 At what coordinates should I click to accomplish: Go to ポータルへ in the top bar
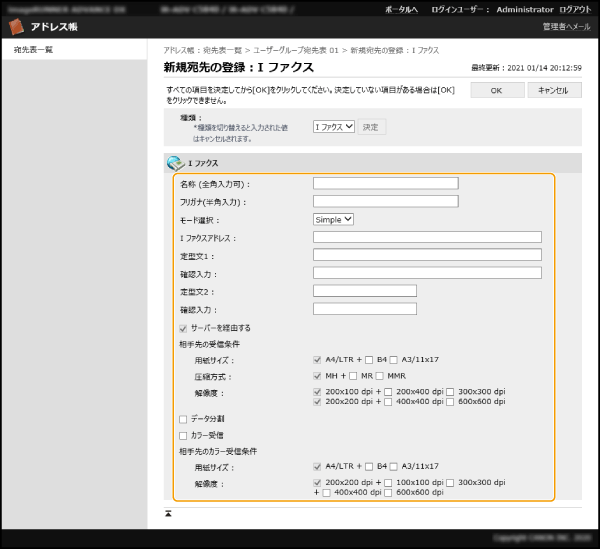point(401,8)
